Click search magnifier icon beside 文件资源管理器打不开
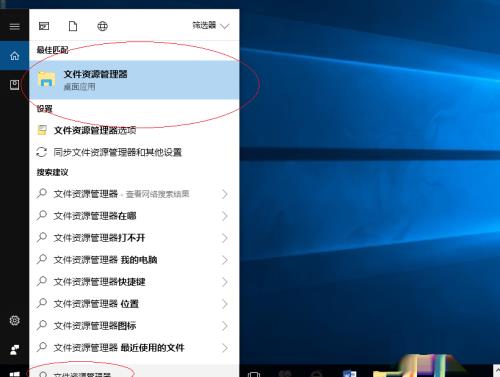This screenshot has width=500, height=377. click(x=42, y=237)
